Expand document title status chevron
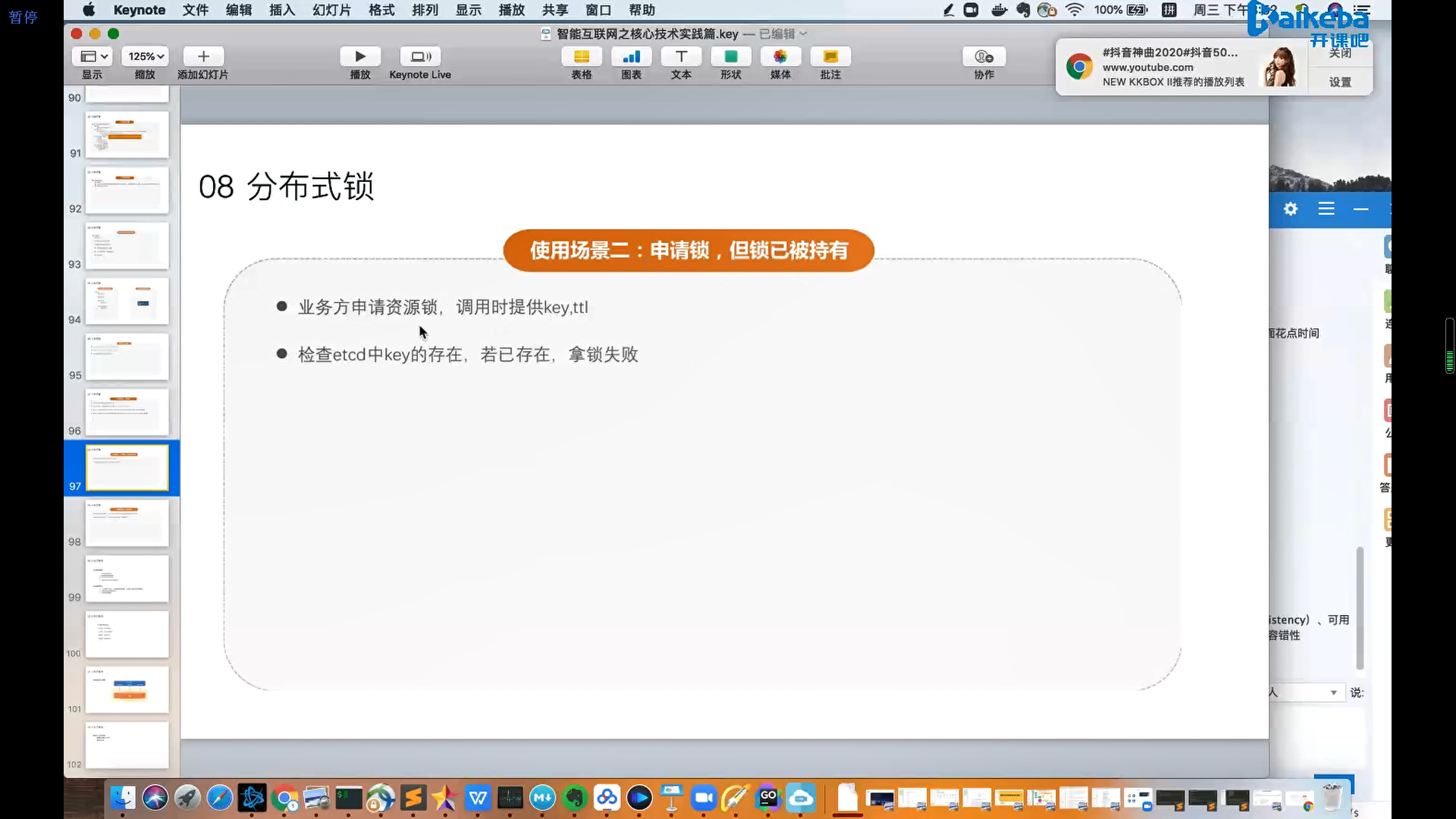 point(804,34)
